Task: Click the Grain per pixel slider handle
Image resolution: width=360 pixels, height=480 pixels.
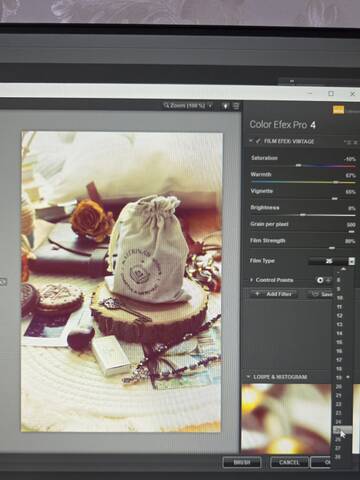Action: [351, 232]
